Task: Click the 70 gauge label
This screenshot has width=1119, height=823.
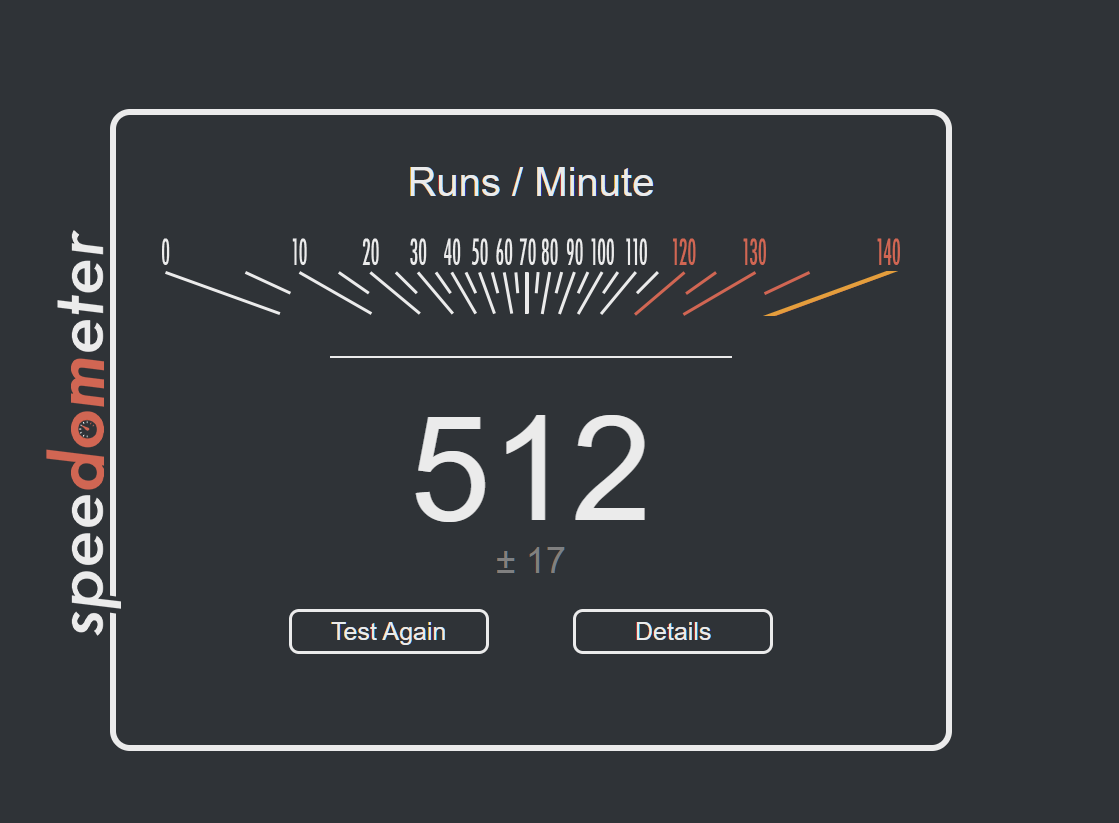Action: (x=527, y=253)
